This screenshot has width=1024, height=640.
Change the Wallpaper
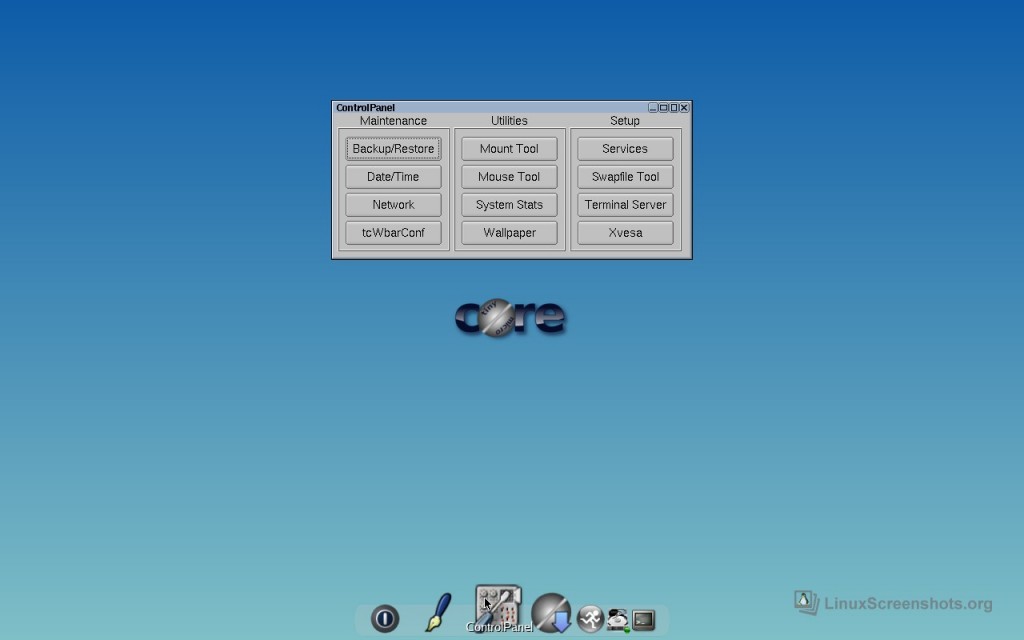point(509,232)
